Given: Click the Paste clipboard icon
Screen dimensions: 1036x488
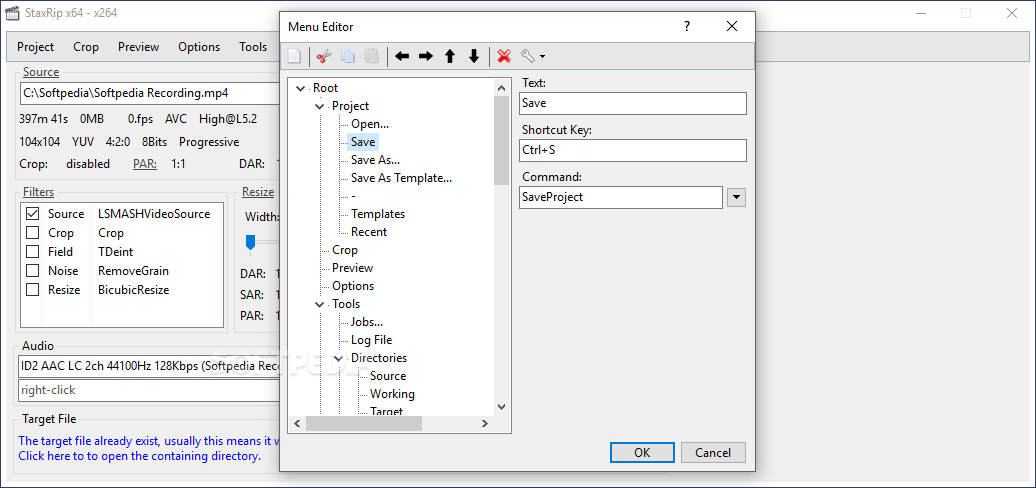Looking at the screenshot, I should click(372, 56).
